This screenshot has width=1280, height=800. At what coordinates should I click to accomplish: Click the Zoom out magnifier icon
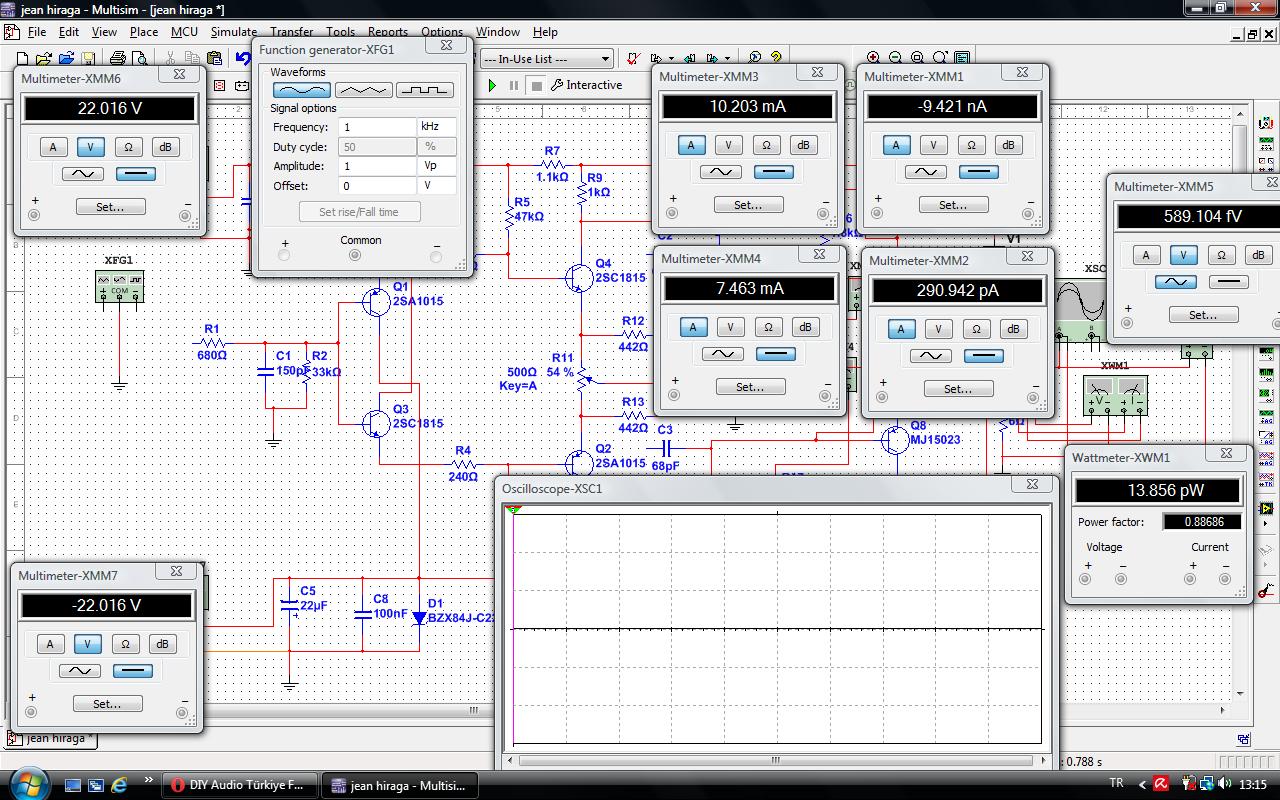tap(895, 59)
